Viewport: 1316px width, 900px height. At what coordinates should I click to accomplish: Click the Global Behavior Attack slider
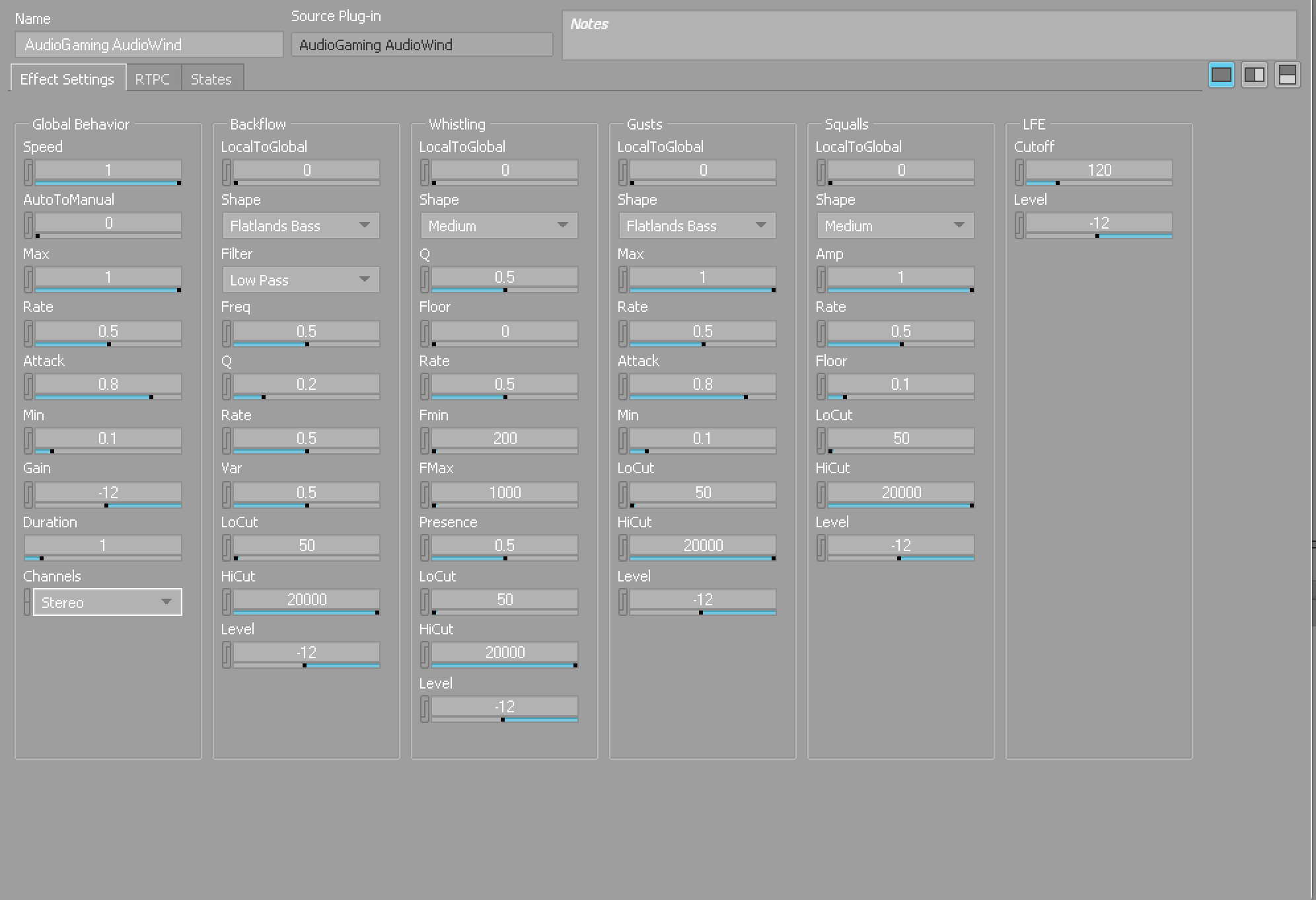pos(108,386)
